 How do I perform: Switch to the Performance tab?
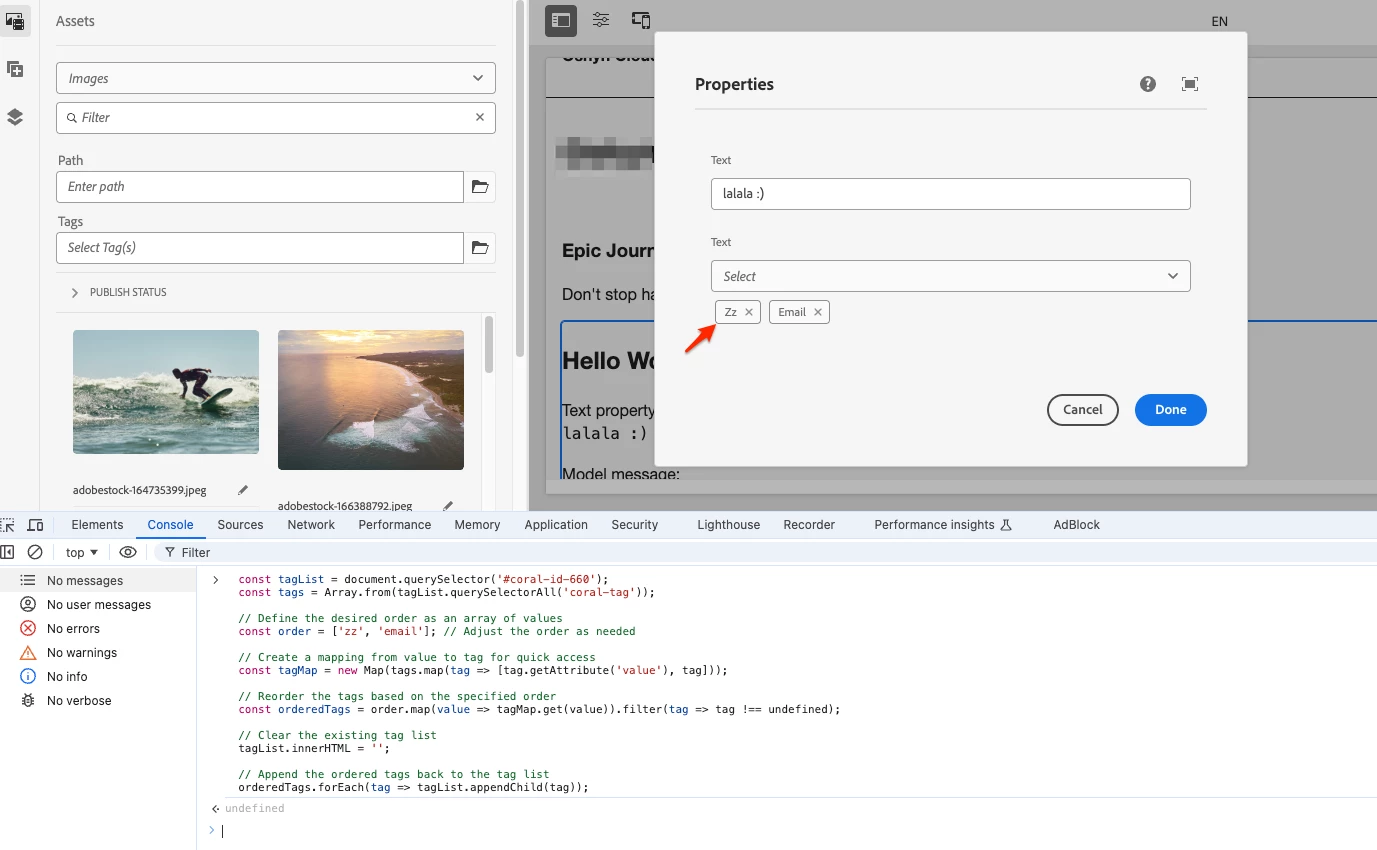click(x=395, y=525)
